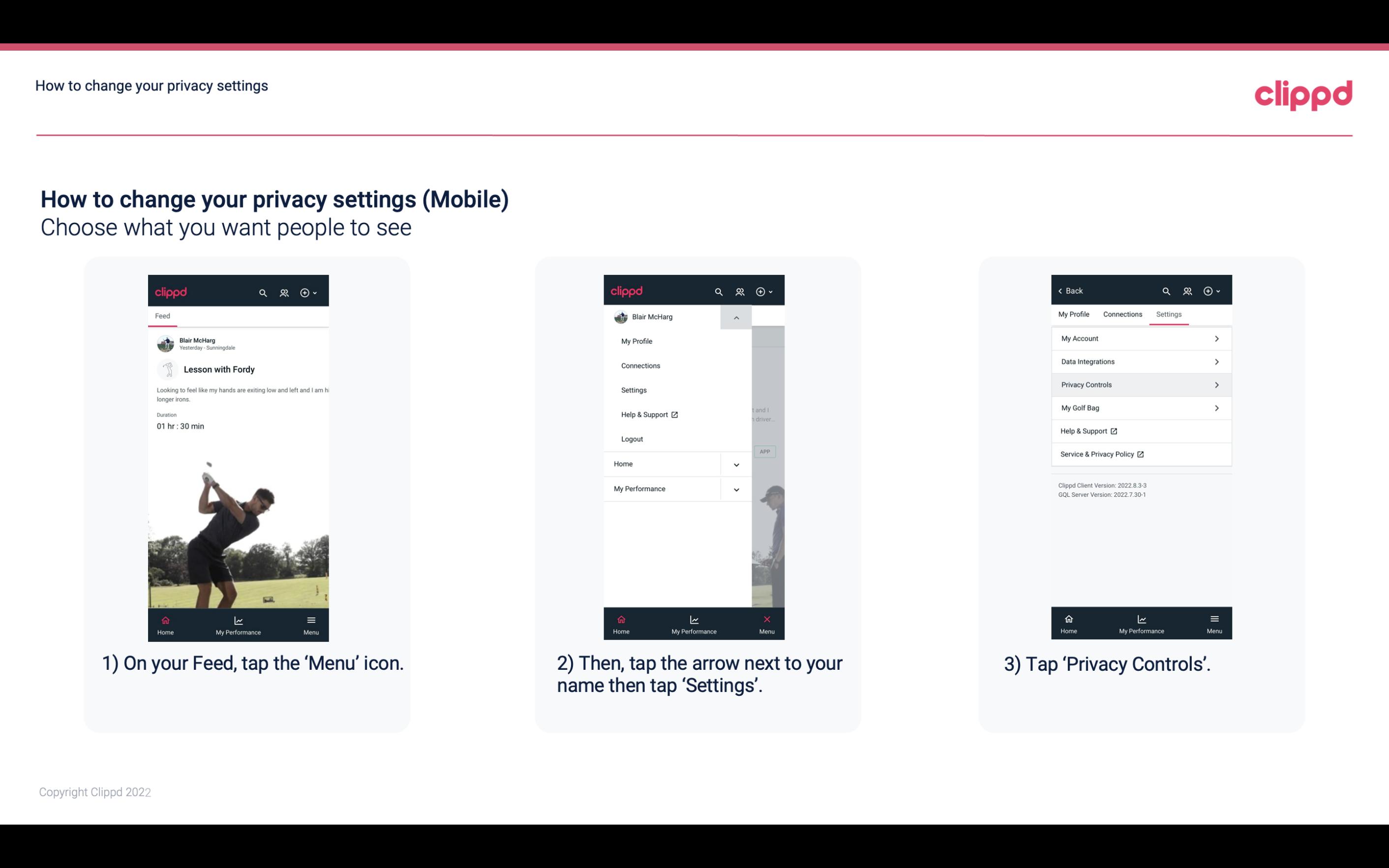Open Privacy Controls in Settings menu
The width and height of the screenshot is (1389, 868).
tap(1140, 384)
